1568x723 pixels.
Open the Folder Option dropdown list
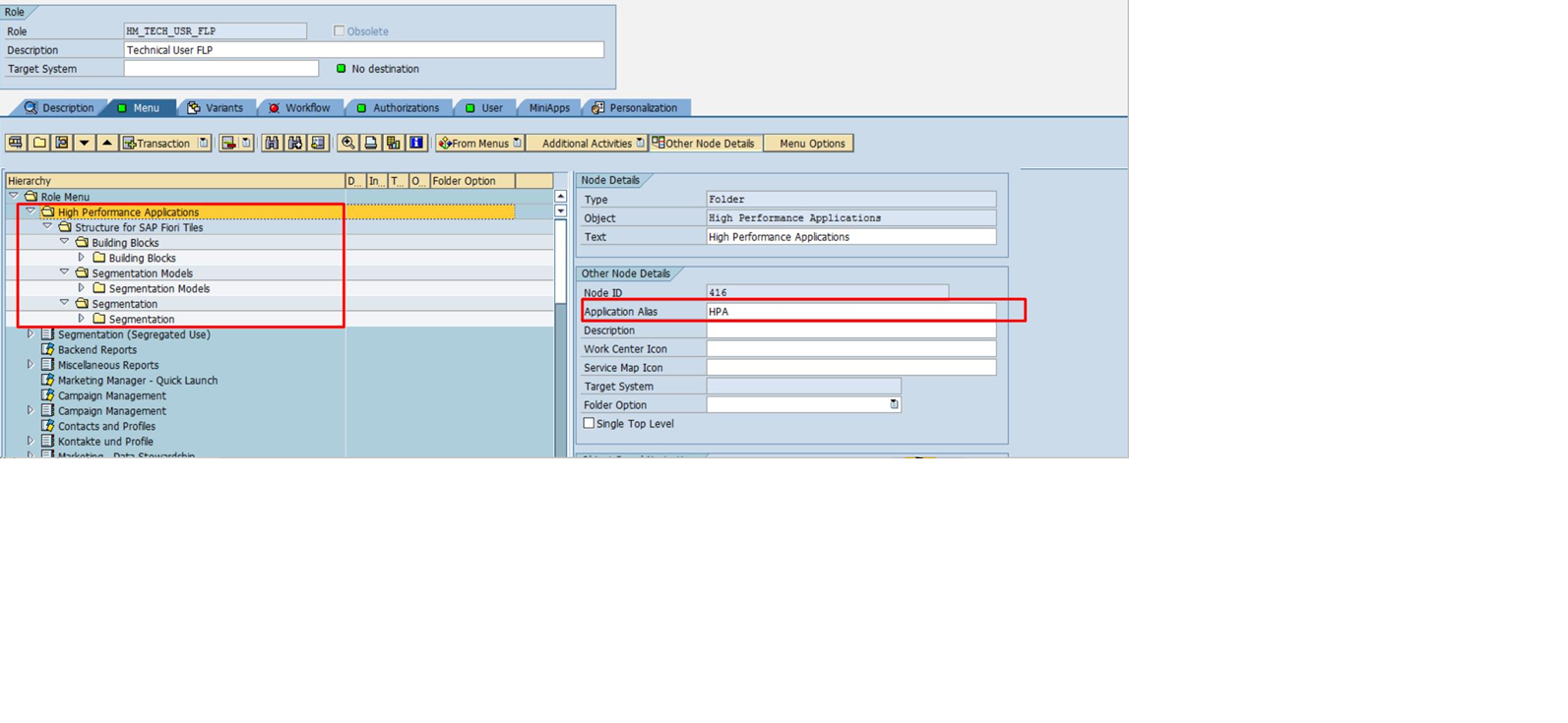click(894, 405)
